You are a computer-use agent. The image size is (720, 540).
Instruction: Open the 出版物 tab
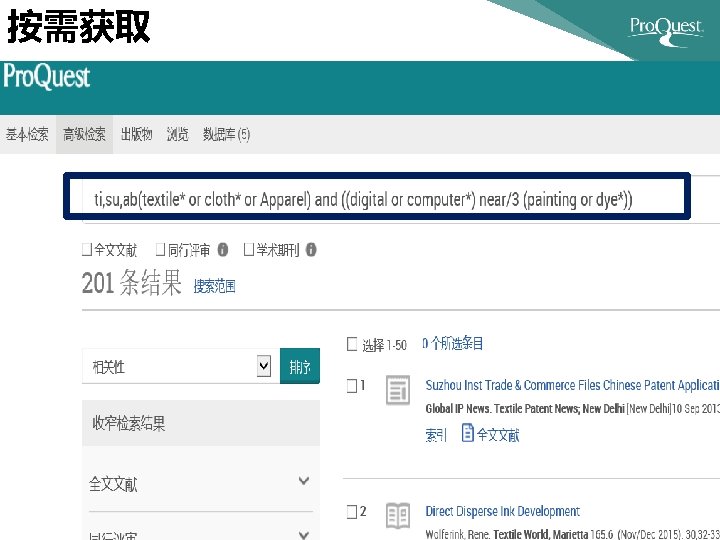[x=136, y=135]
